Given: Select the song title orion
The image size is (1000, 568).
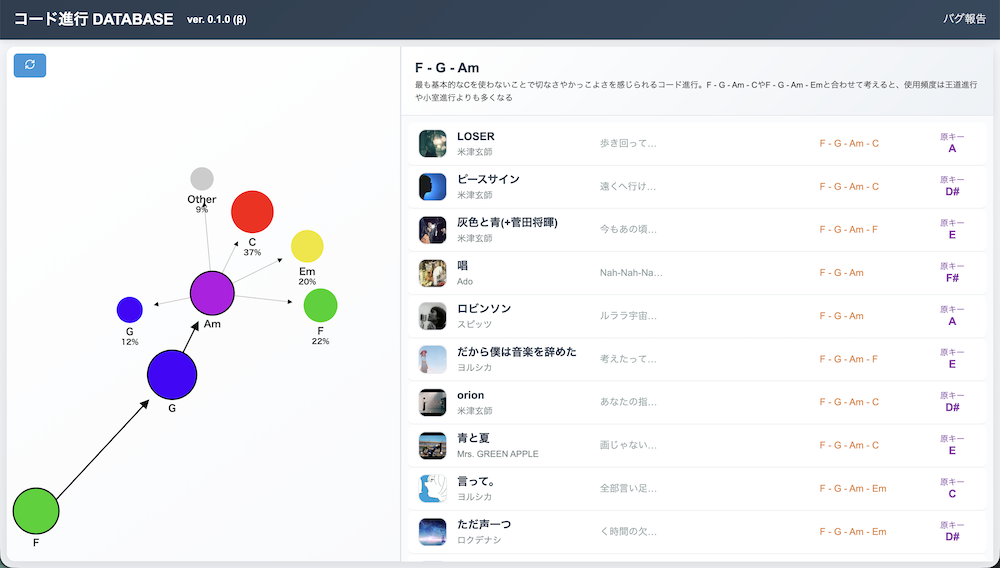Looking at the screenshot, I should tap(471, 395).
